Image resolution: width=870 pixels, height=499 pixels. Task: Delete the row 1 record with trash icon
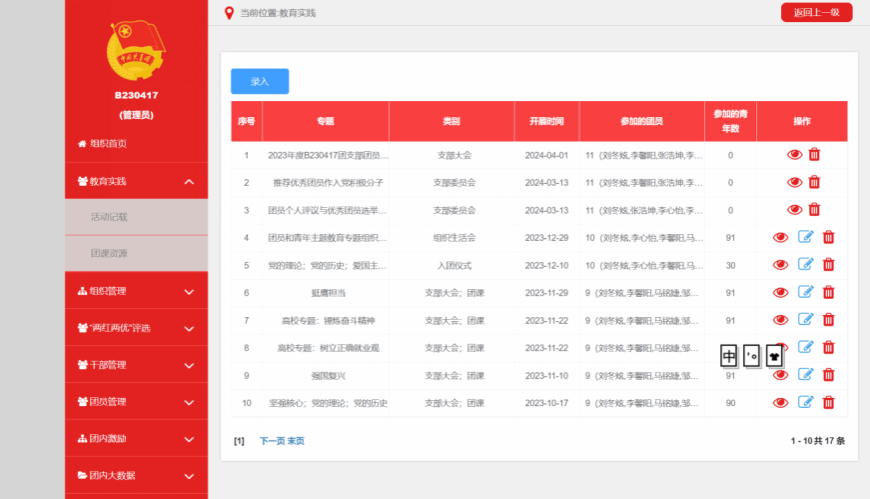(x=814, y=155)
